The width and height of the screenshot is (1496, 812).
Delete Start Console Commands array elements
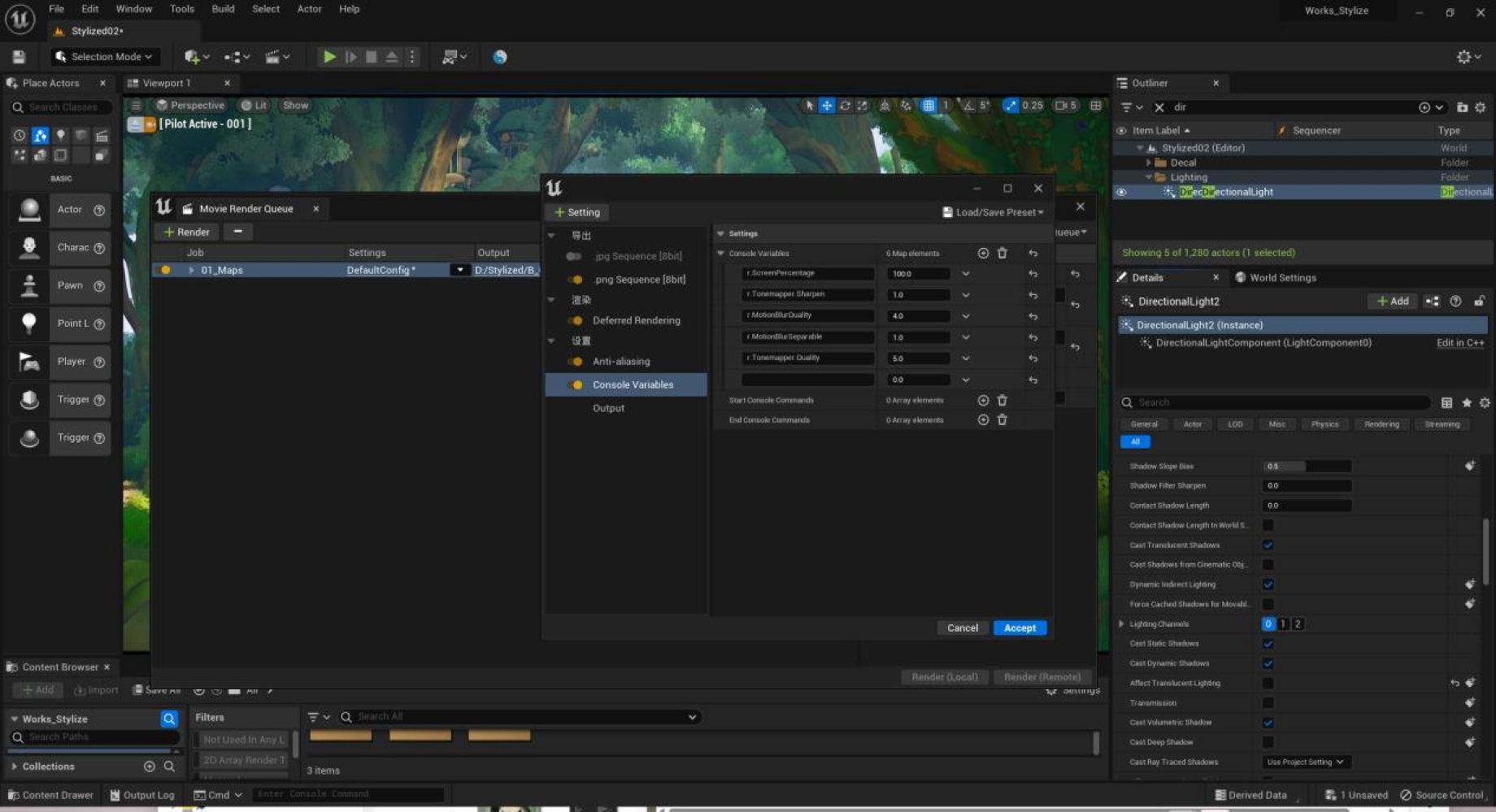tap(1002, 401)
